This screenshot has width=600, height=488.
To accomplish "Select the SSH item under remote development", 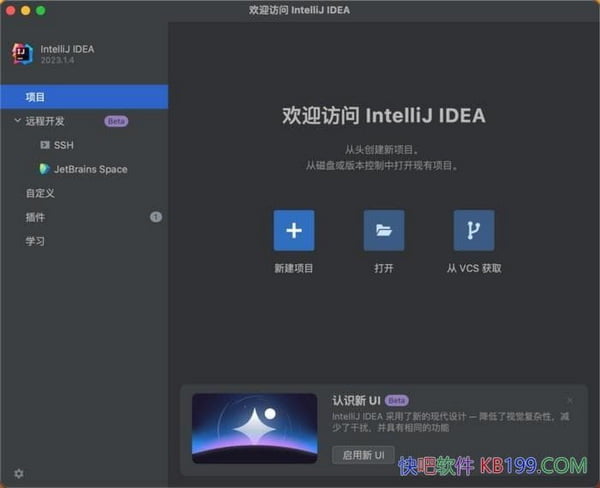I will tap(64, 145).
